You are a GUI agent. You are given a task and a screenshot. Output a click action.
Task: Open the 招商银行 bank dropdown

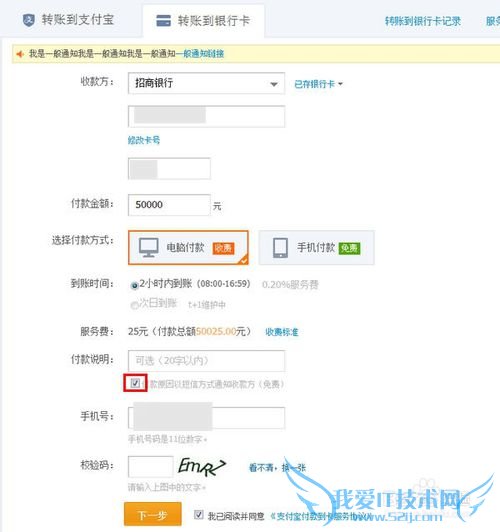click(206, 83)
